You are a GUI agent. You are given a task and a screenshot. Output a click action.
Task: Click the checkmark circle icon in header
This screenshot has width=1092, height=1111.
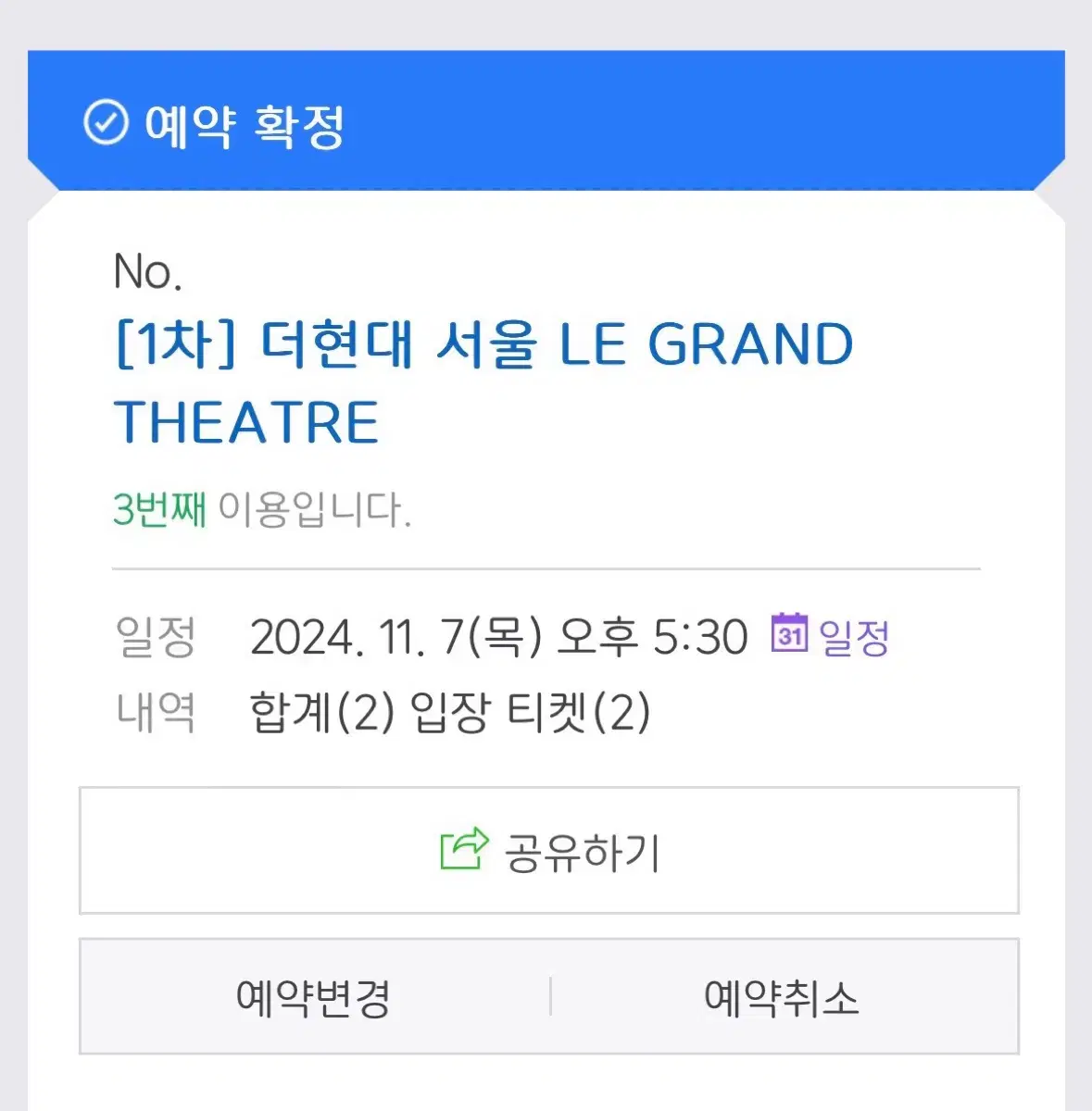pos(106,122)
